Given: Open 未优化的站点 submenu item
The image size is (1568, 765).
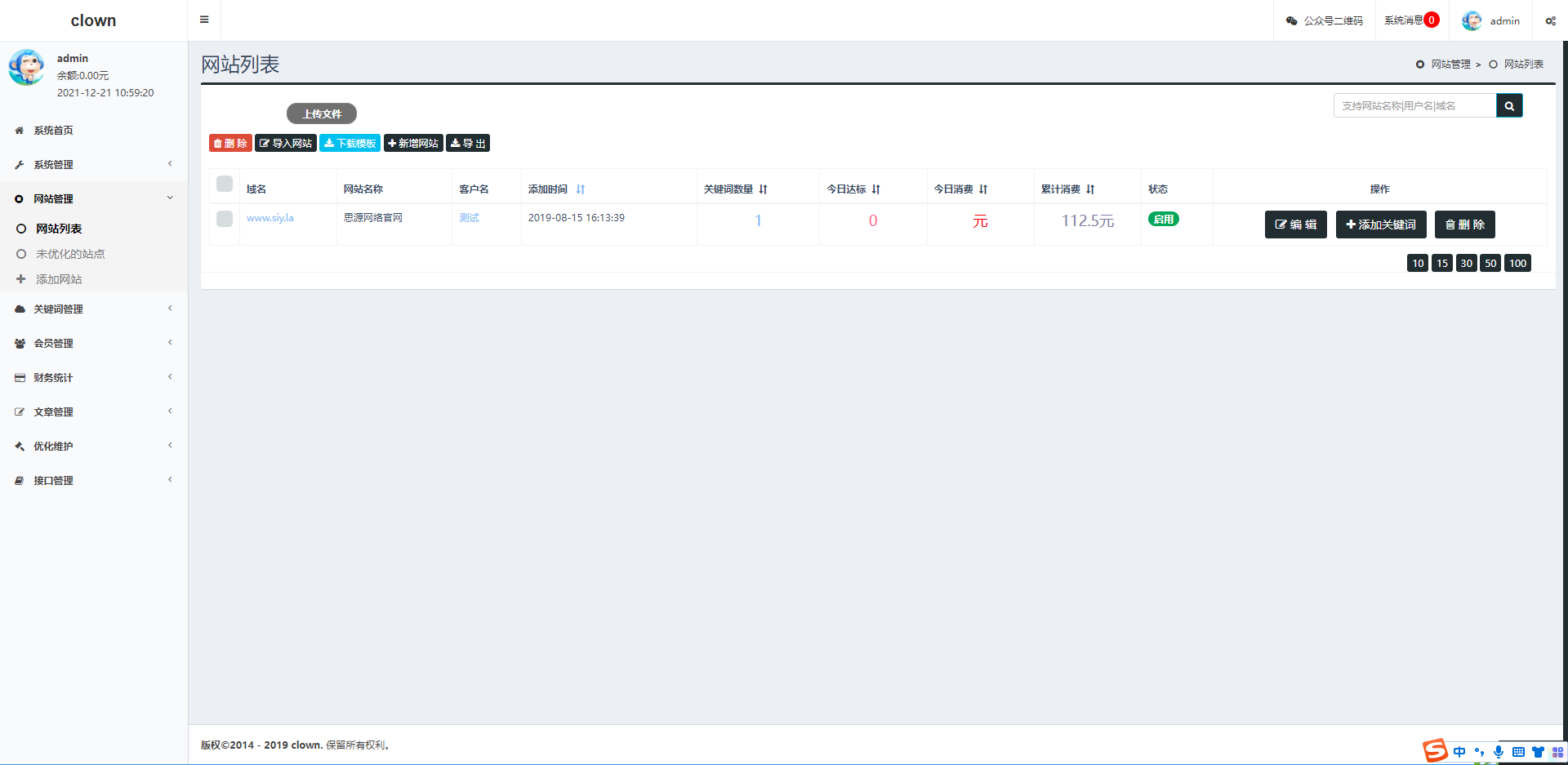Looking at the screenshot, I should [x=70, y=254].
